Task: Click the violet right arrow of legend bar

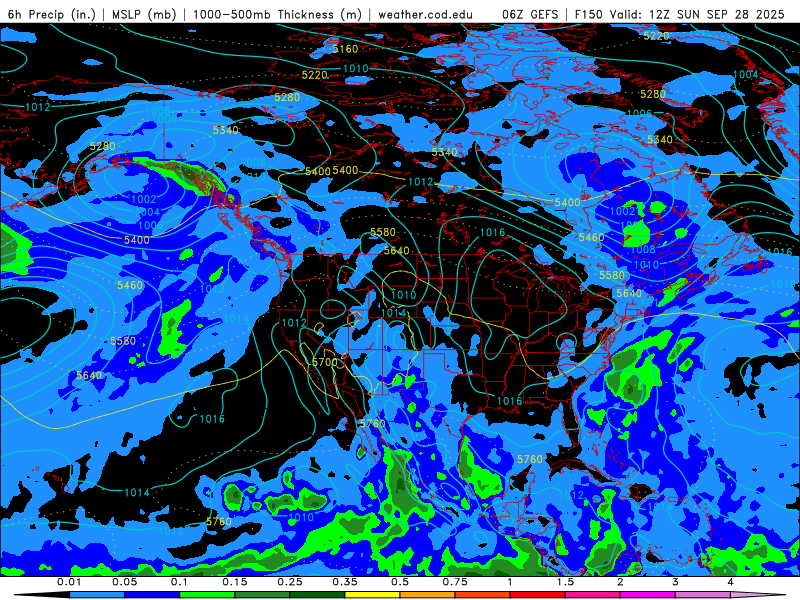Action: [757, 595]
